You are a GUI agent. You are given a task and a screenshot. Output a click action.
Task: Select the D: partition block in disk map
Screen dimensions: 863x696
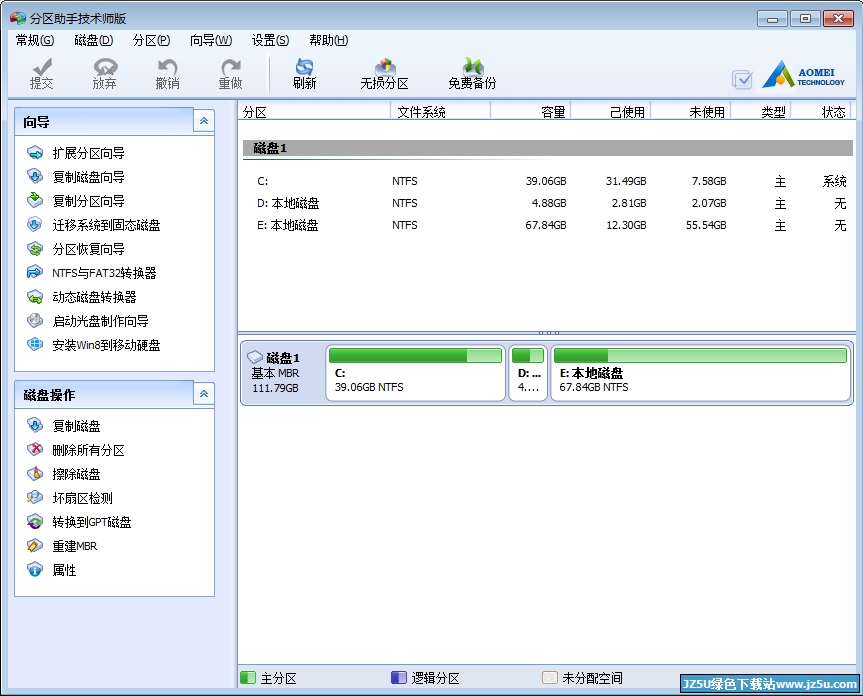(528, 373)
